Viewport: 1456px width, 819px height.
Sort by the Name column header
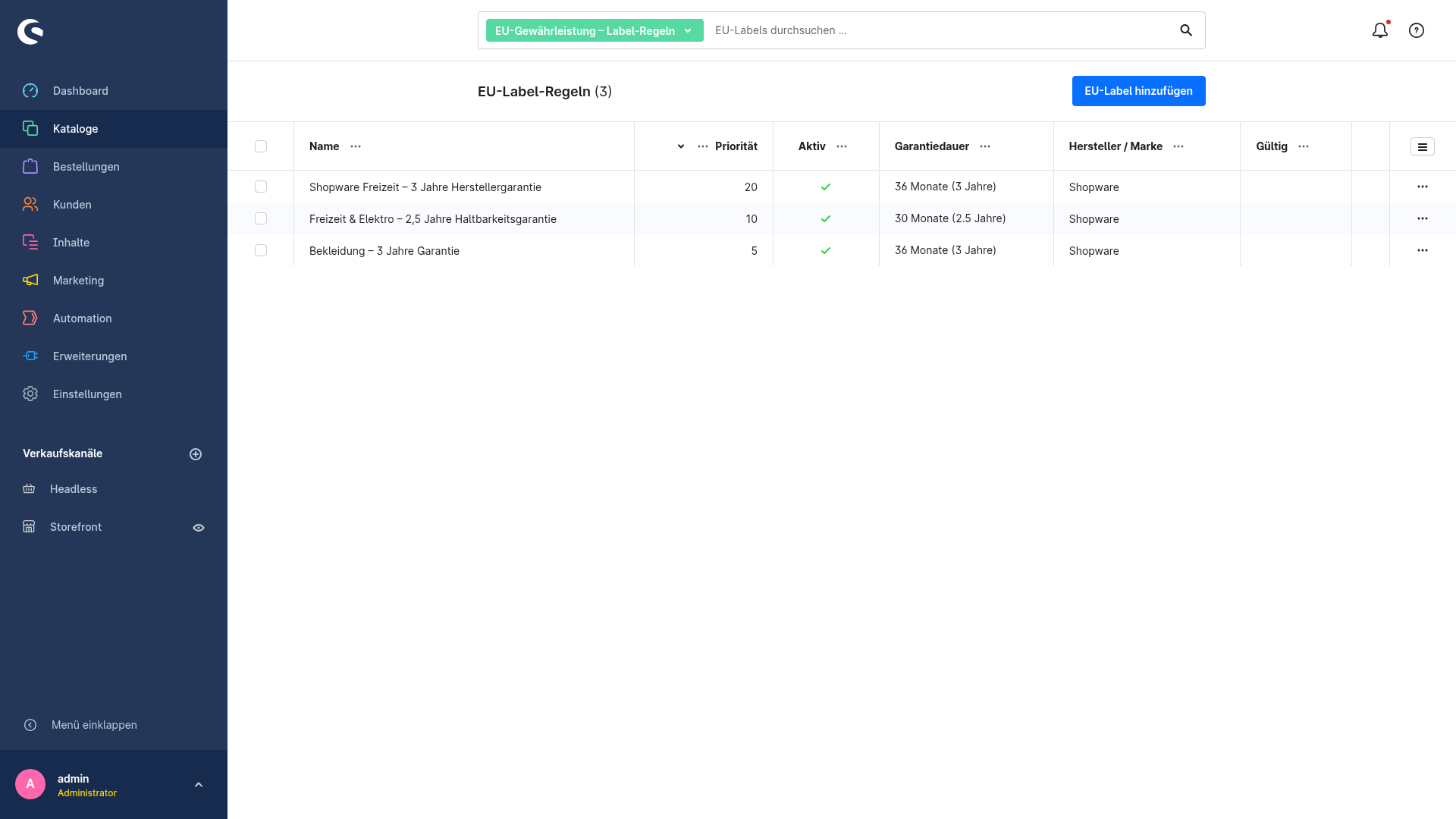pos(324,146)
